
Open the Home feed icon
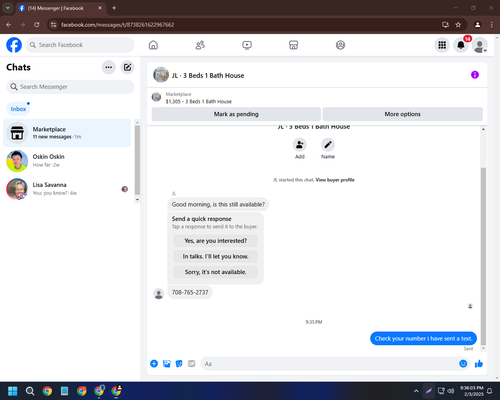[x=153, y=45]
